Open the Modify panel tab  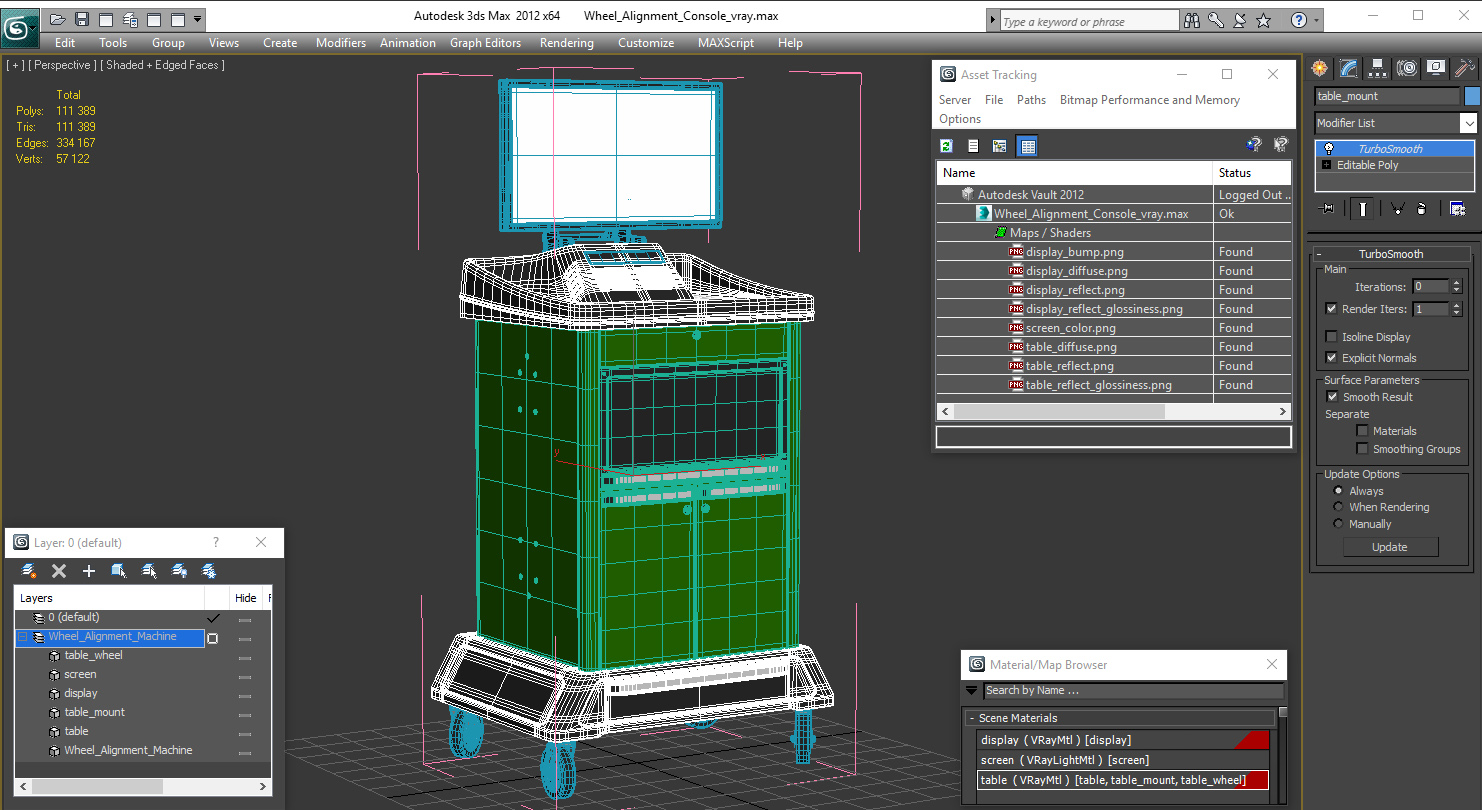click(x=1349, y=68)
